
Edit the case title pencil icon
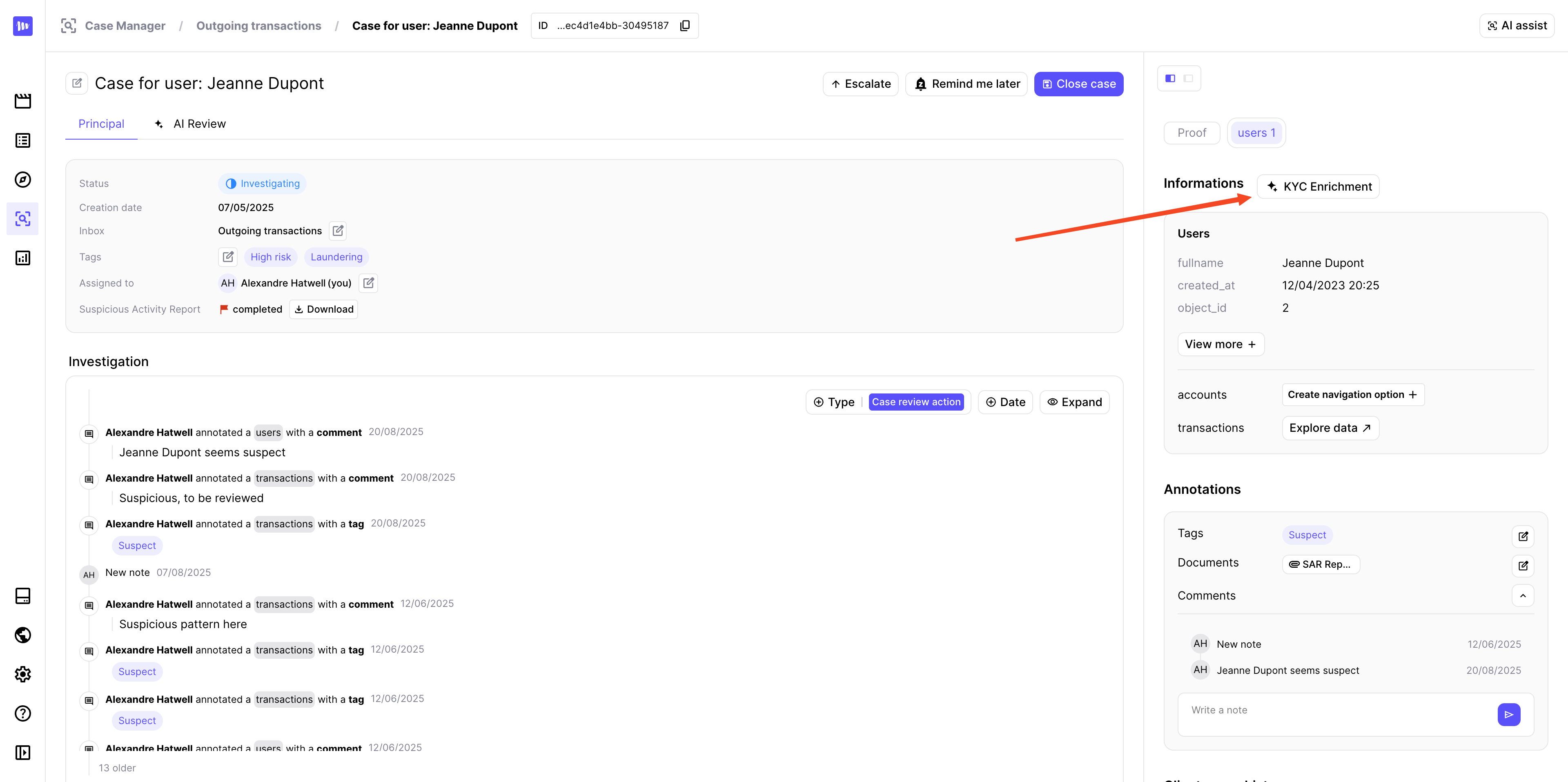[x=77, y=83]
